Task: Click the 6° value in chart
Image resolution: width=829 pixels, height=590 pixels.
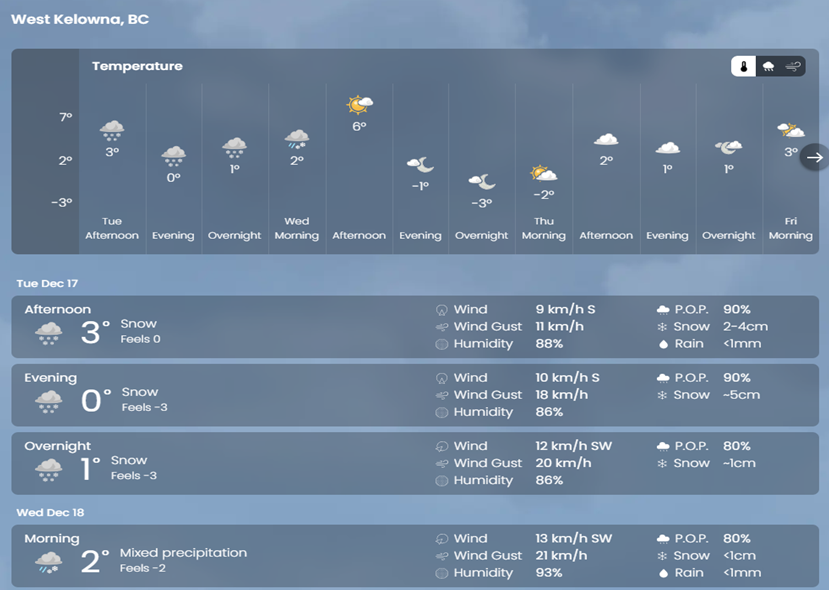Action: click(x=360, y=126)
